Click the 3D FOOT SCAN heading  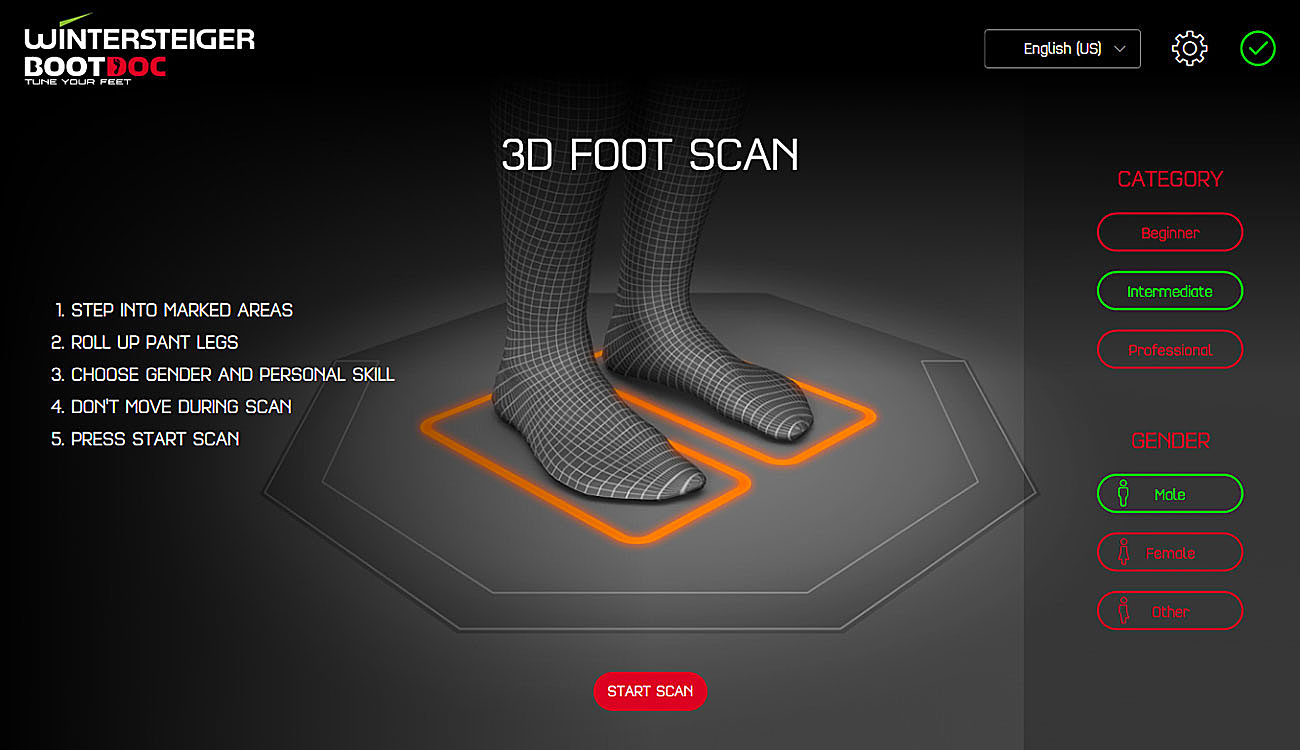tap(650, 155)
